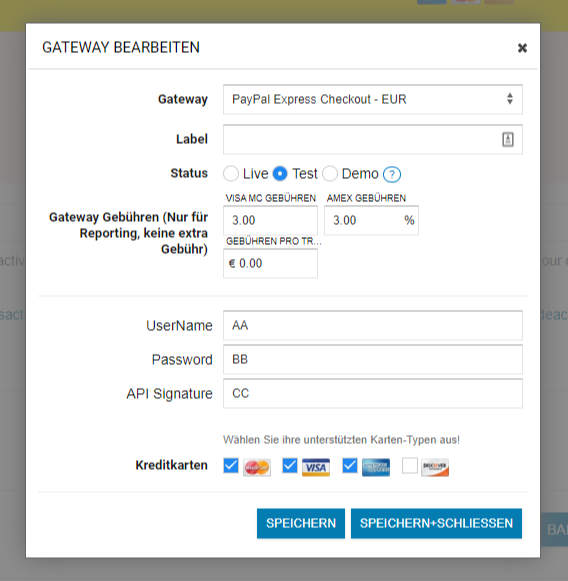Screen dimensions: 568x581
Task: Choose the Test status option
Action: point(280,174)
